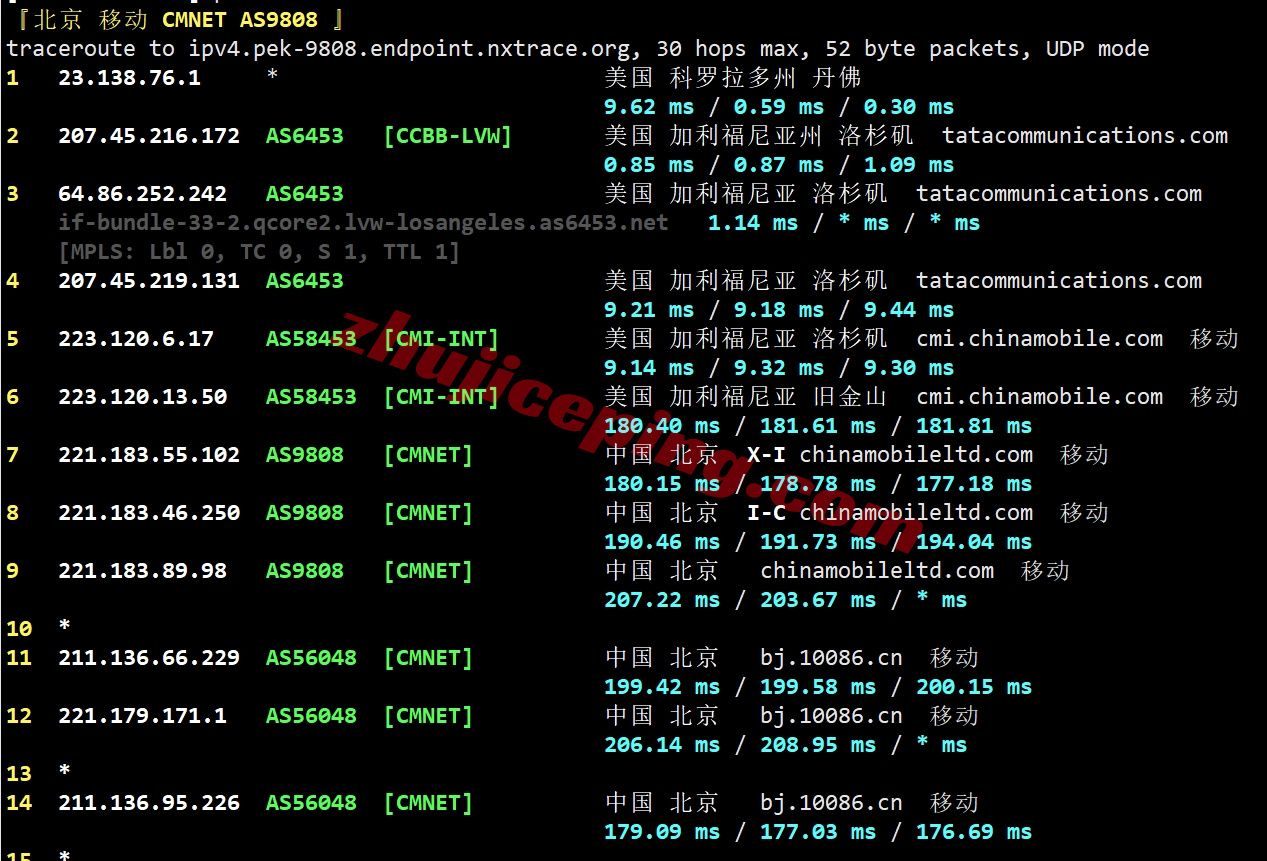
Task: Select the [CMNET] tag on hop 7
Action: tap(428, 454)
